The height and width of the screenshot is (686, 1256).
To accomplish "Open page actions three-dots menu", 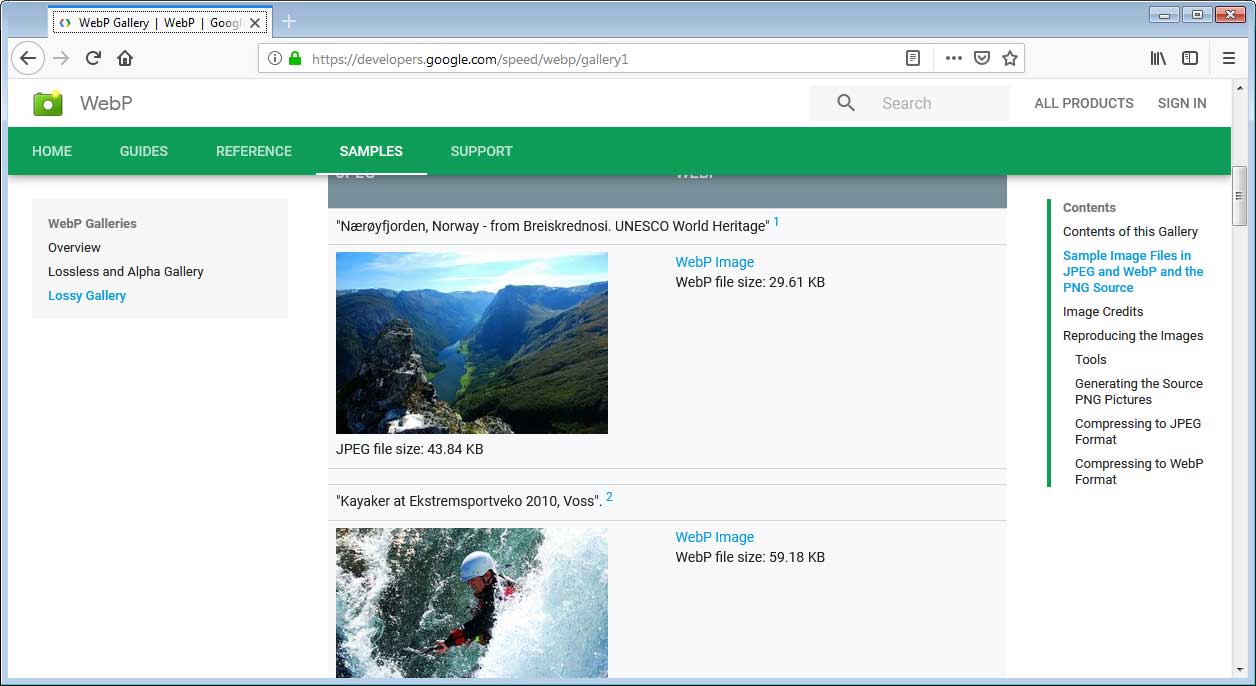I will [954, 59].
